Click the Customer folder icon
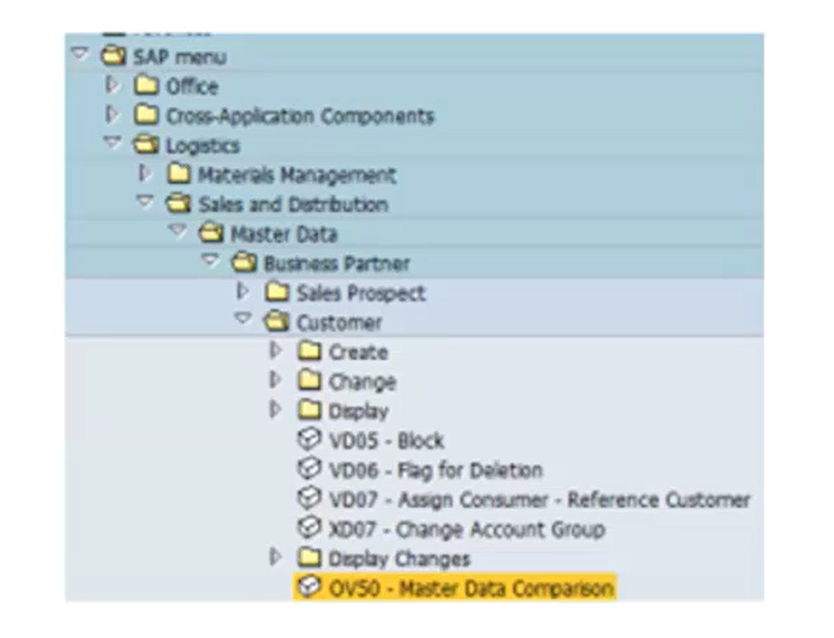The height and width of the screenshot is (638, 834). [277, 321]
